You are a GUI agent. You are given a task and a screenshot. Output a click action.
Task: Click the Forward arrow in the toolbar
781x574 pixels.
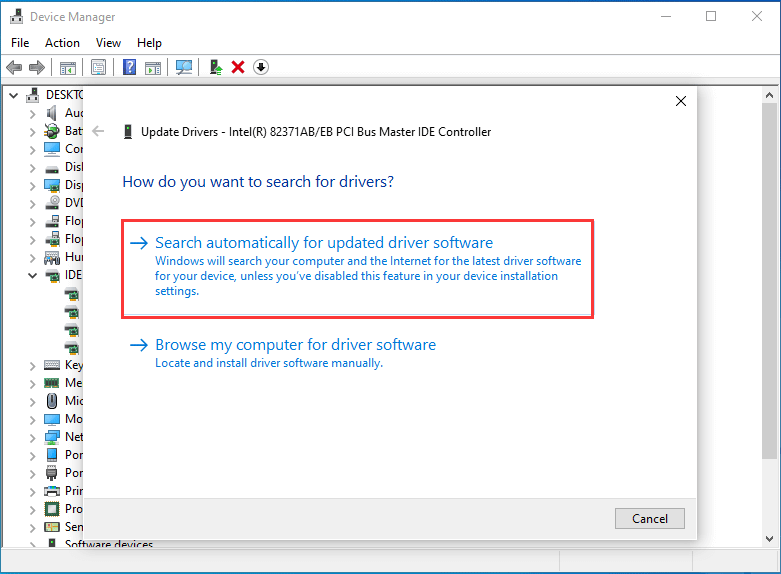(x=37, y=67)
